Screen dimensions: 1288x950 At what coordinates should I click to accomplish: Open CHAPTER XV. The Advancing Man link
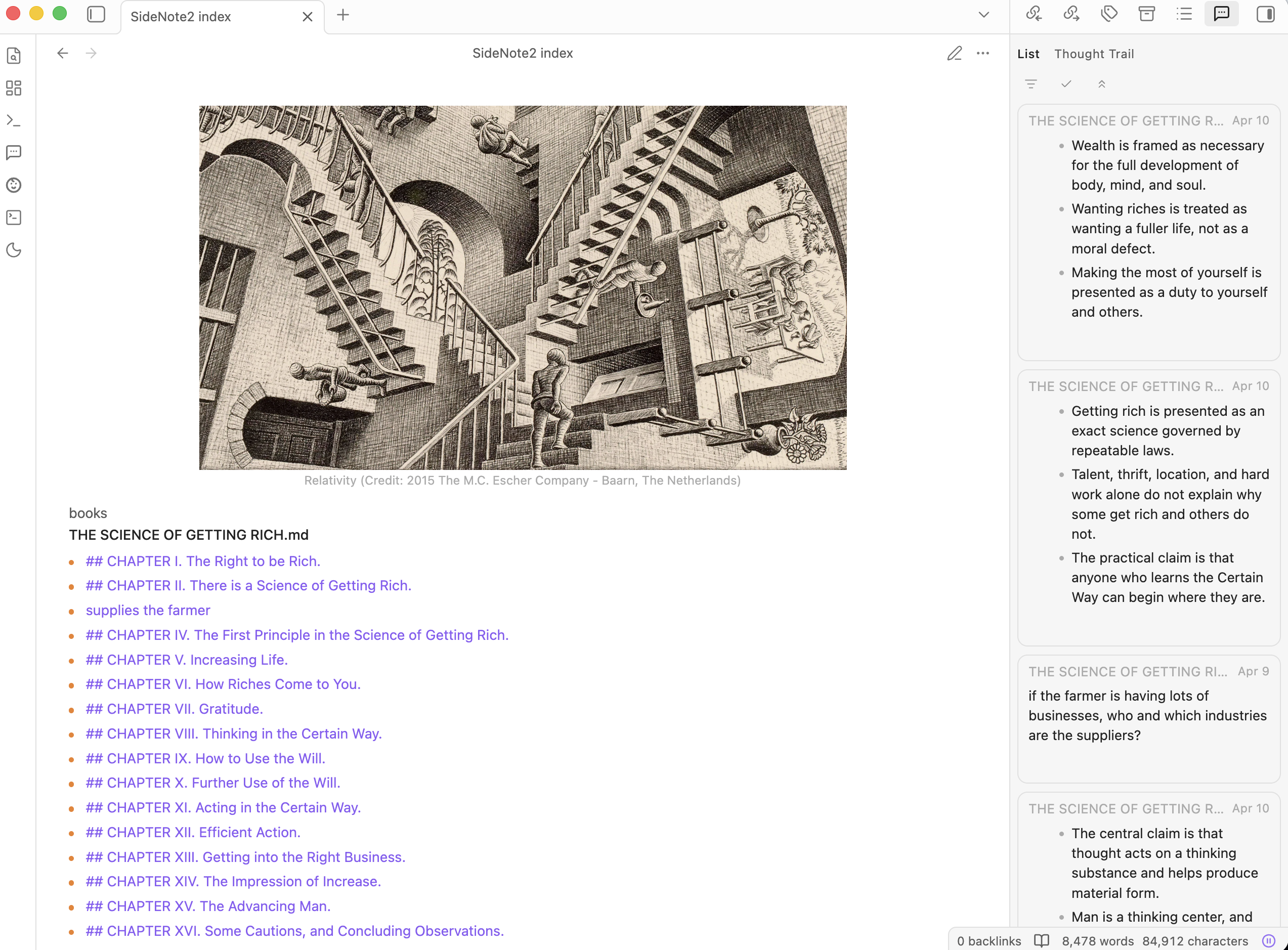coord(208,906)
